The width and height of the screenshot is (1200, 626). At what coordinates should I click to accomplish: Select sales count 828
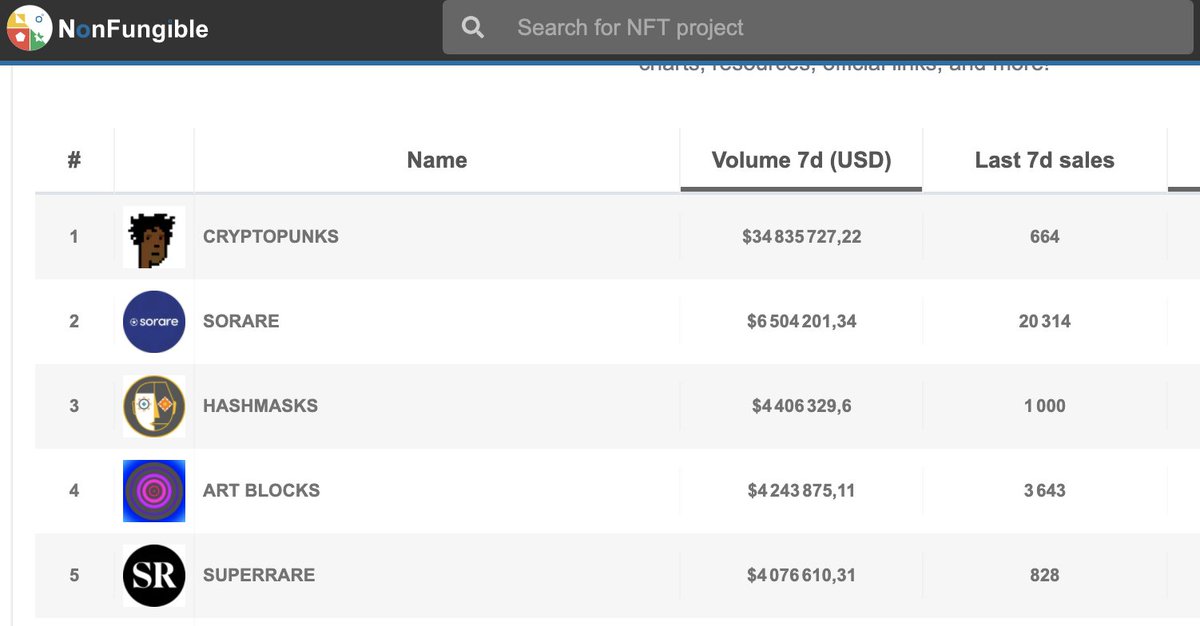tap(1044, 575)
